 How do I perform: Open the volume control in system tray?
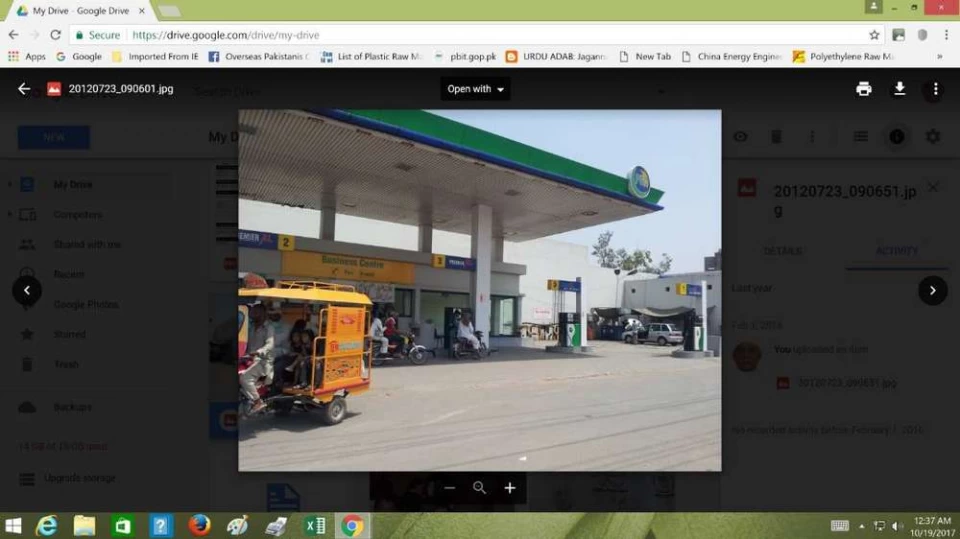[898, 526]
